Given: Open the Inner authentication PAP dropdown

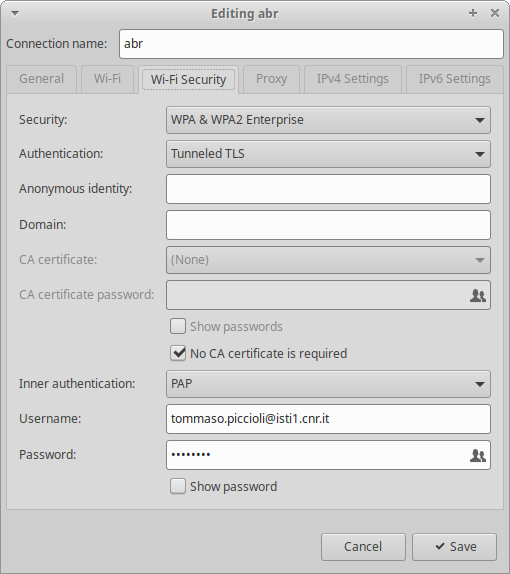Looking at the screenshot, I should (x=328, y=384).
